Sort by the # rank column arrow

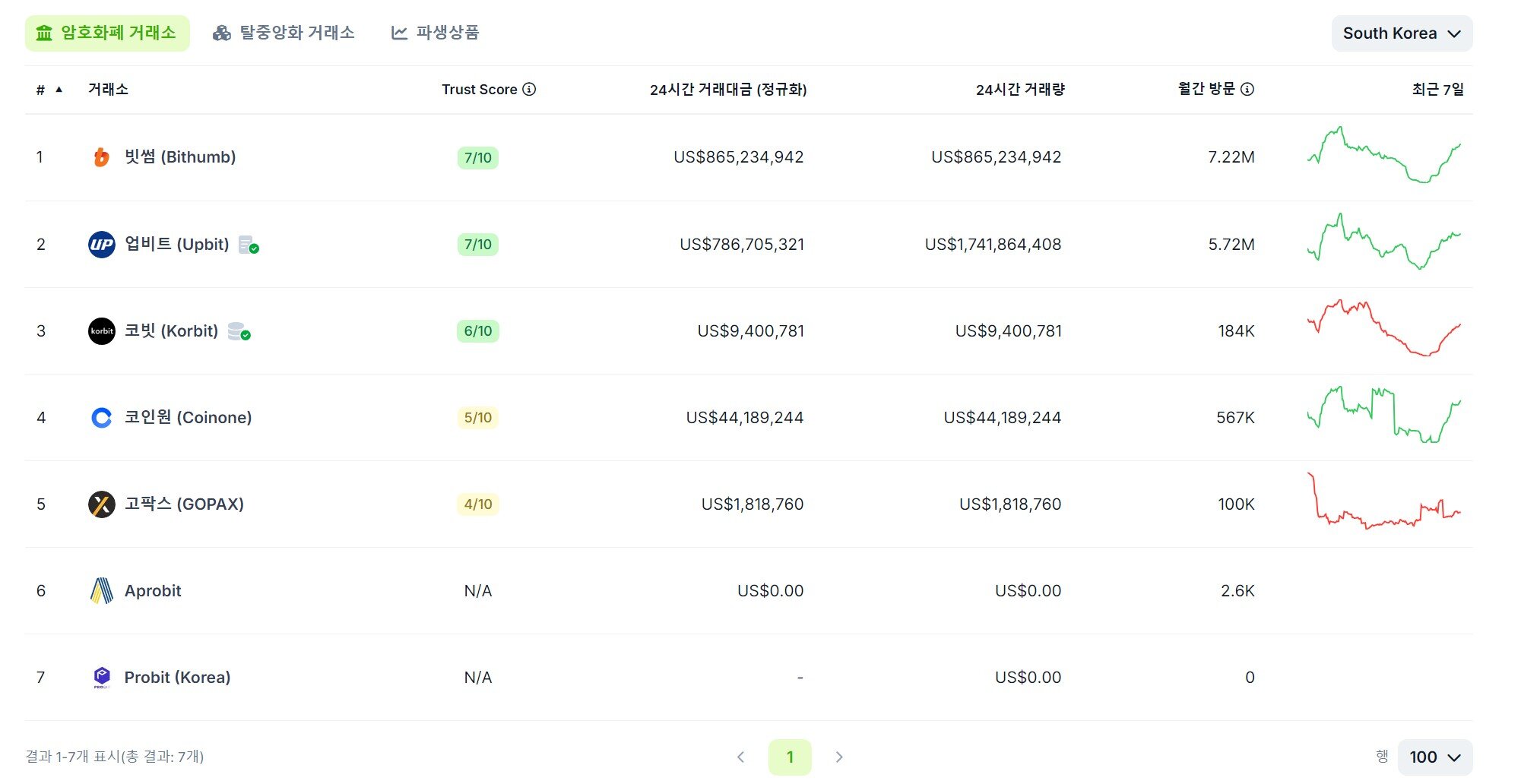[59, 90]
